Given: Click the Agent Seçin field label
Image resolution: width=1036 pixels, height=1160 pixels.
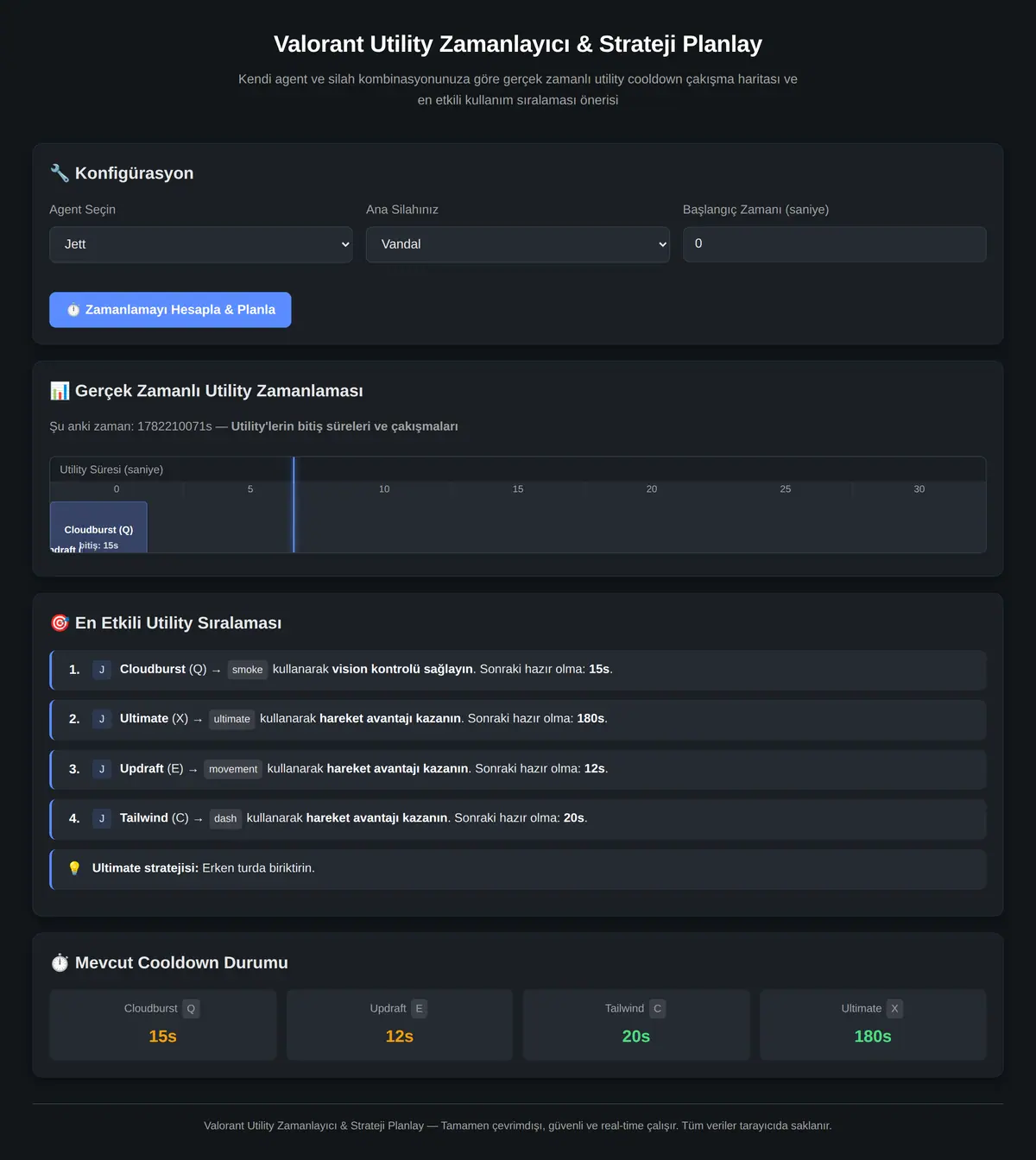Looking at the screenshot, I should tap(82, 210).
